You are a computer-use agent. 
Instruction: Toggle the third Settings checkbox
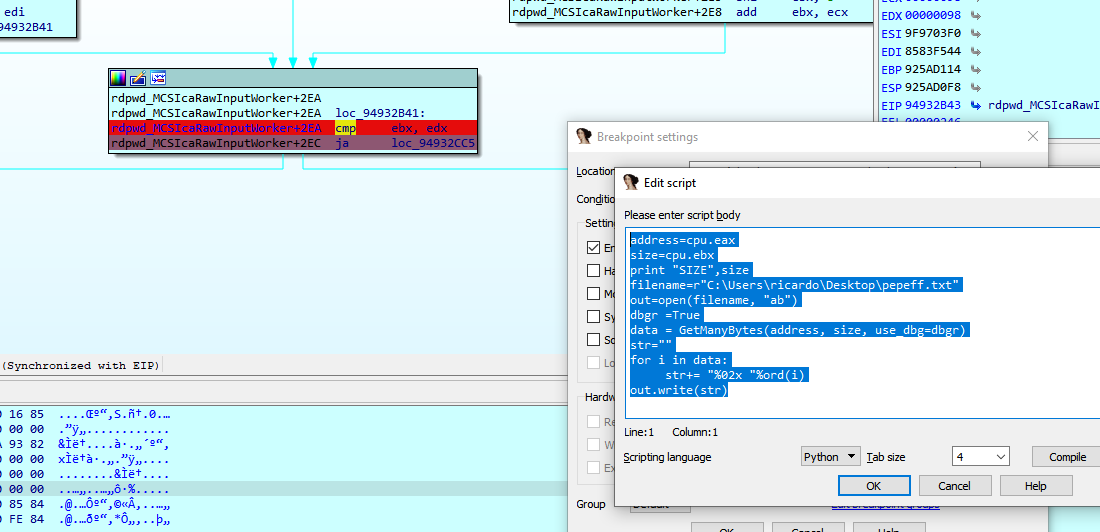(x=594, y=293)
